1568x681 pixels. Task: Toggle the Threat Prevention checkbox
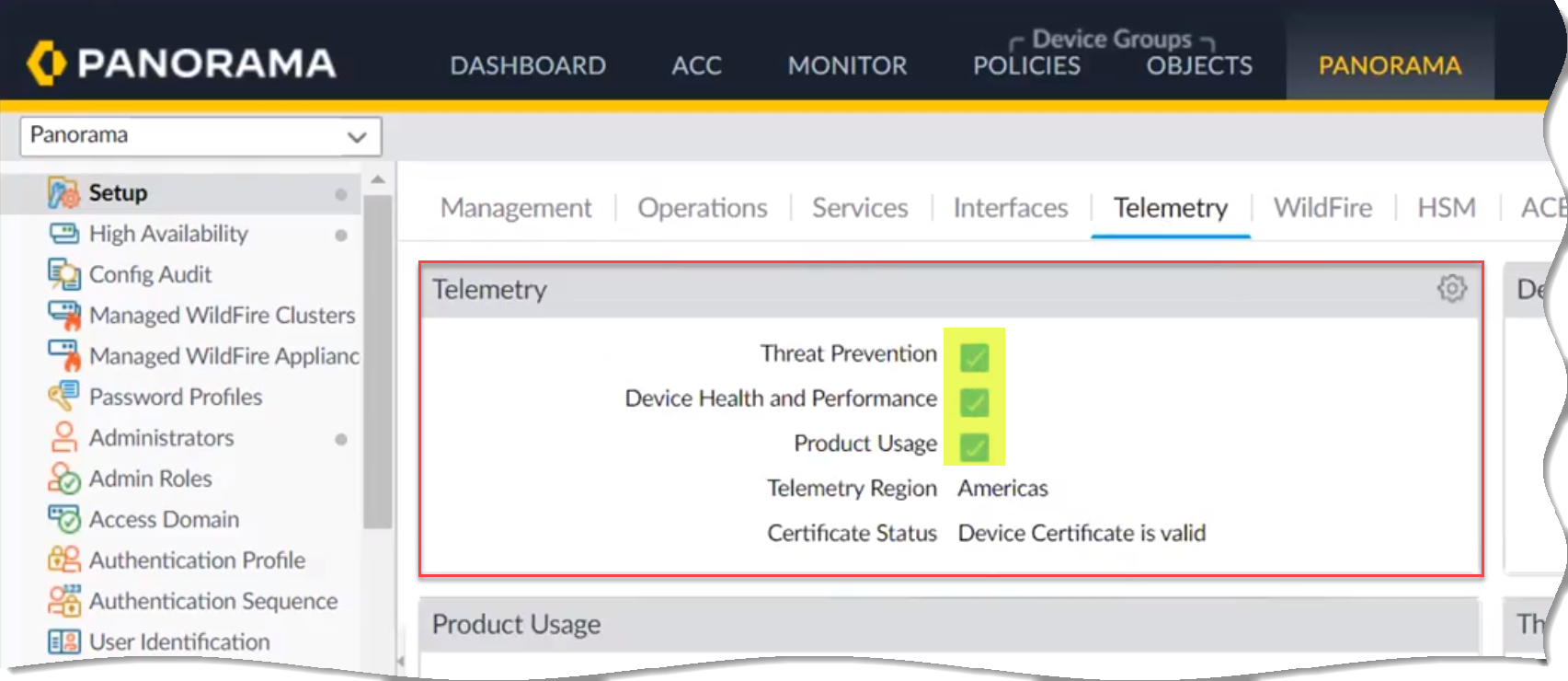point(974,356)
